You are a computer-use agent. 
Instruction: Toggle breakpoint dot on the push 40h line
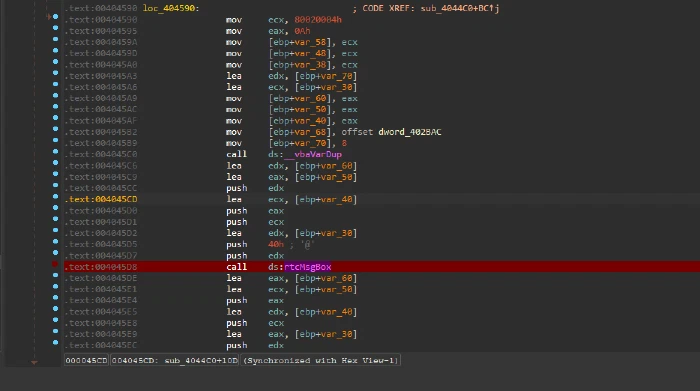55,241
